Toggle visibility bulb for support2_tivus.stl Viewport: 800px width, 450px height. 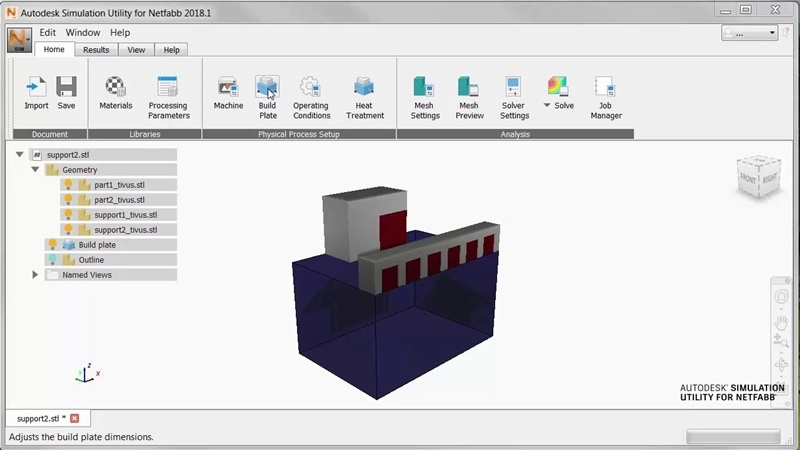click(68, 230)
